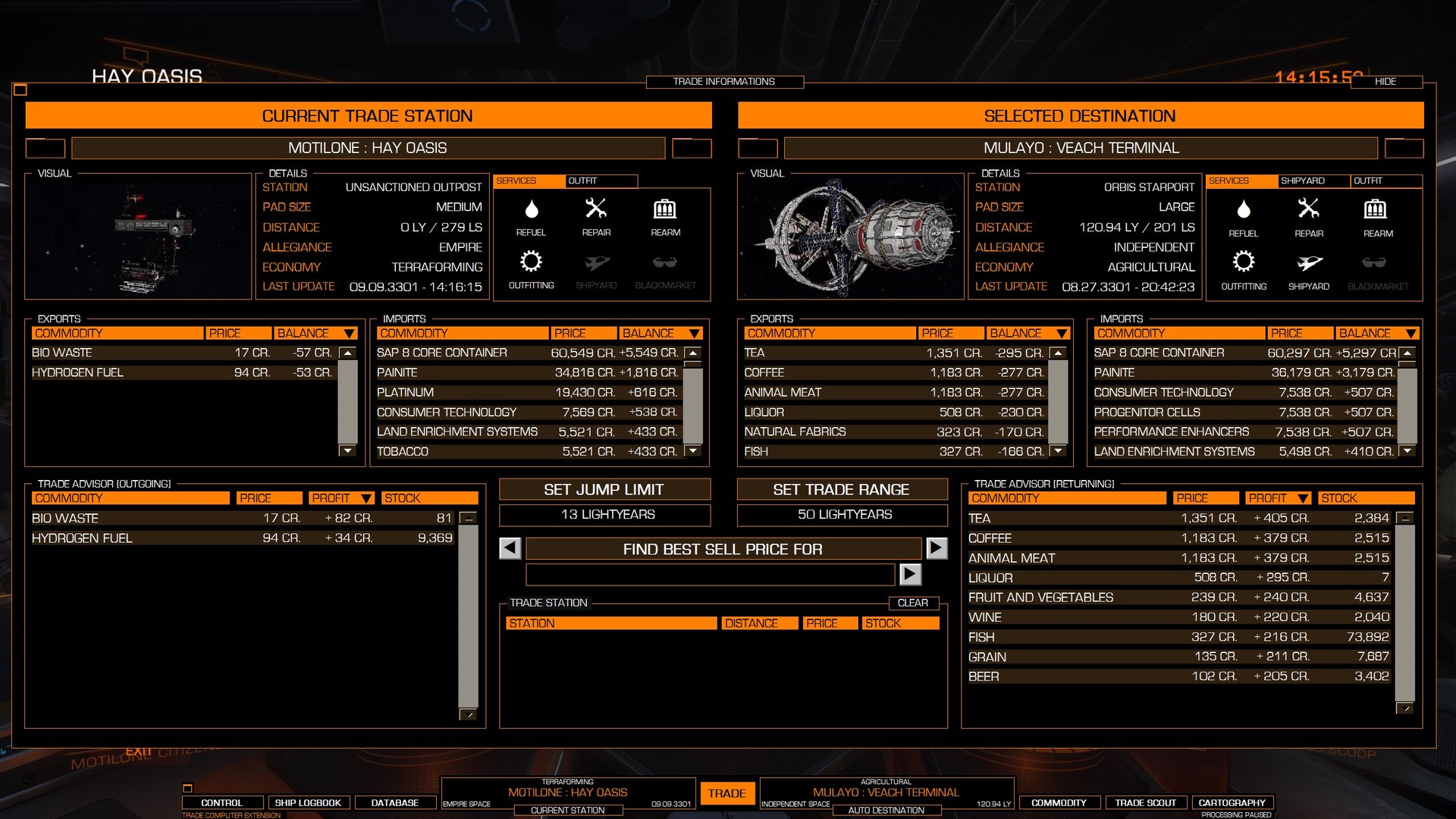Click Hay Oasis station visual thumbnail

[x=138, y=236]
